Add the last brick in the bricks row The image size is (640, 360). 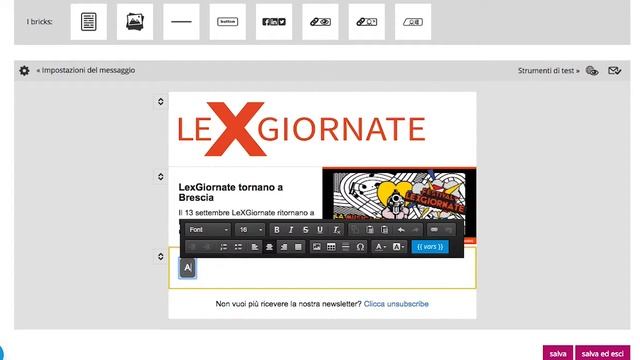(x=413, y=22)
